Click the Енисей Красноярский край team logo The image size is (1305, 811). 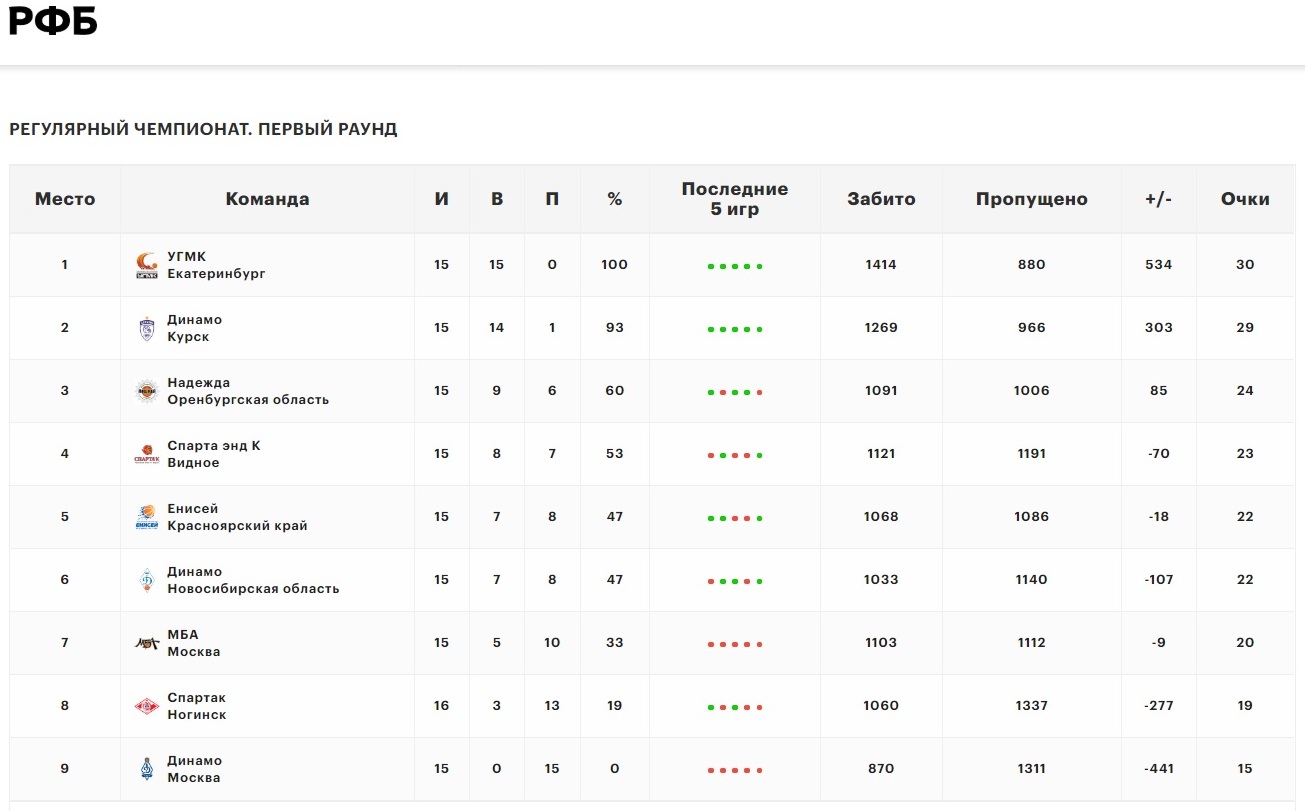coord(147,518)
